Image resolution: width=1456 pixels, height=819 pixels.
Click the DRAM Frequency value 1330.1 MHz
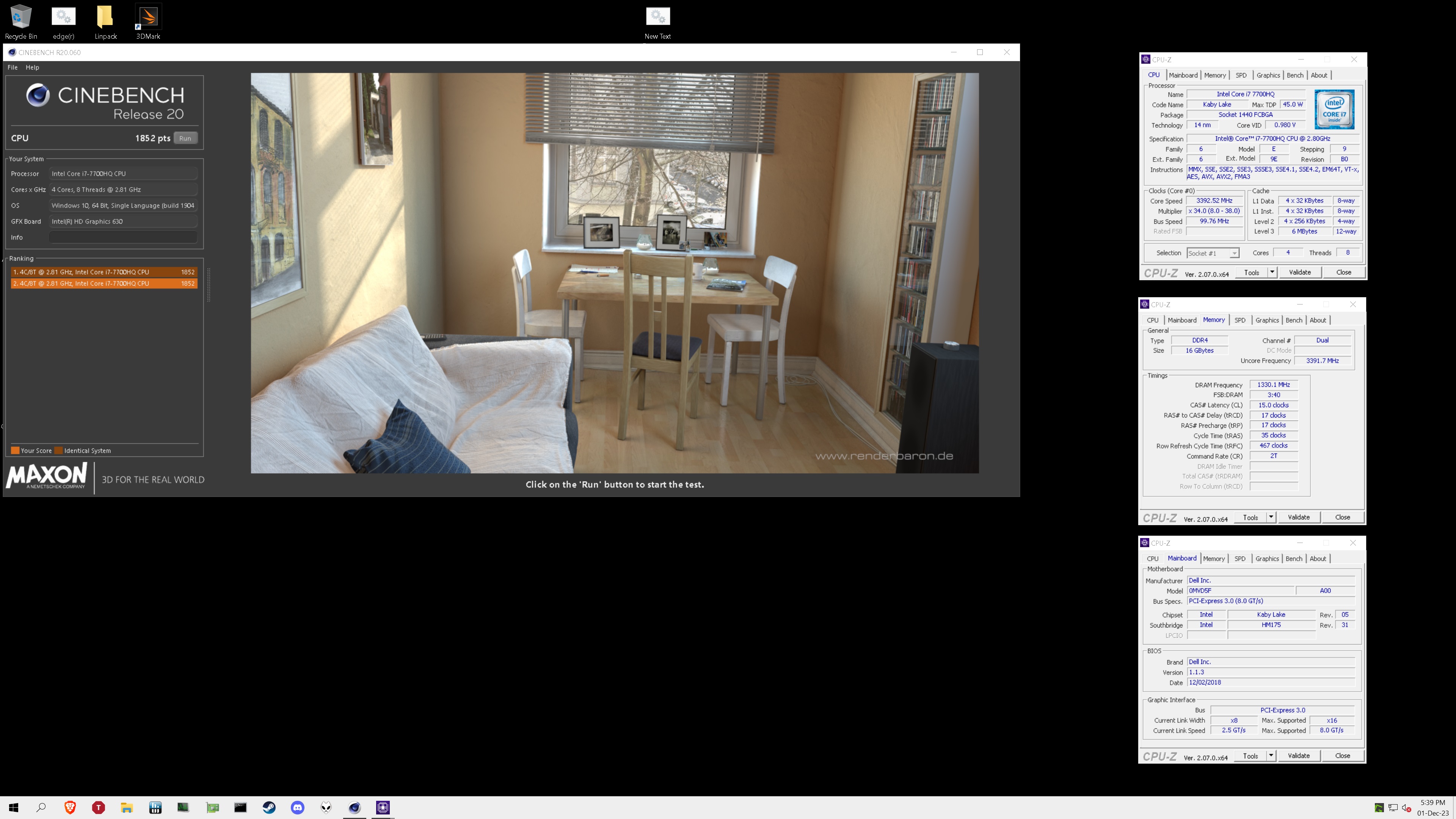click(1274, 384)
